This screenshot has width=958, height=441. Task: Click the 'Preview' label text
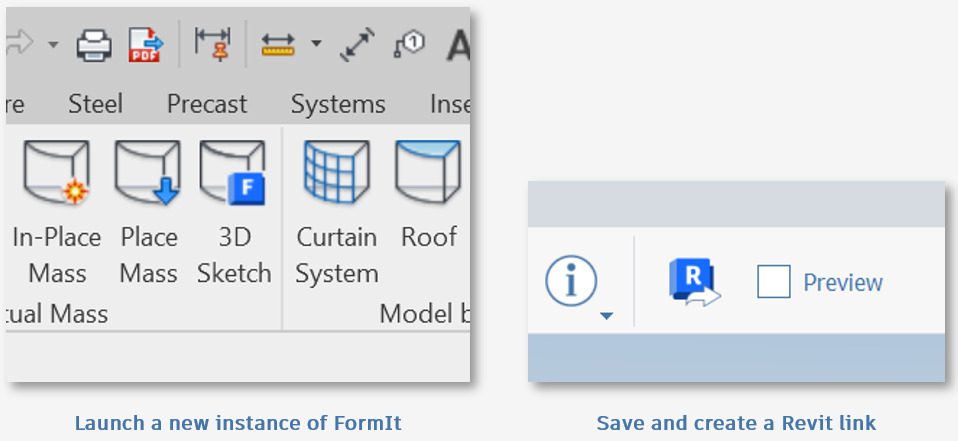843,283
